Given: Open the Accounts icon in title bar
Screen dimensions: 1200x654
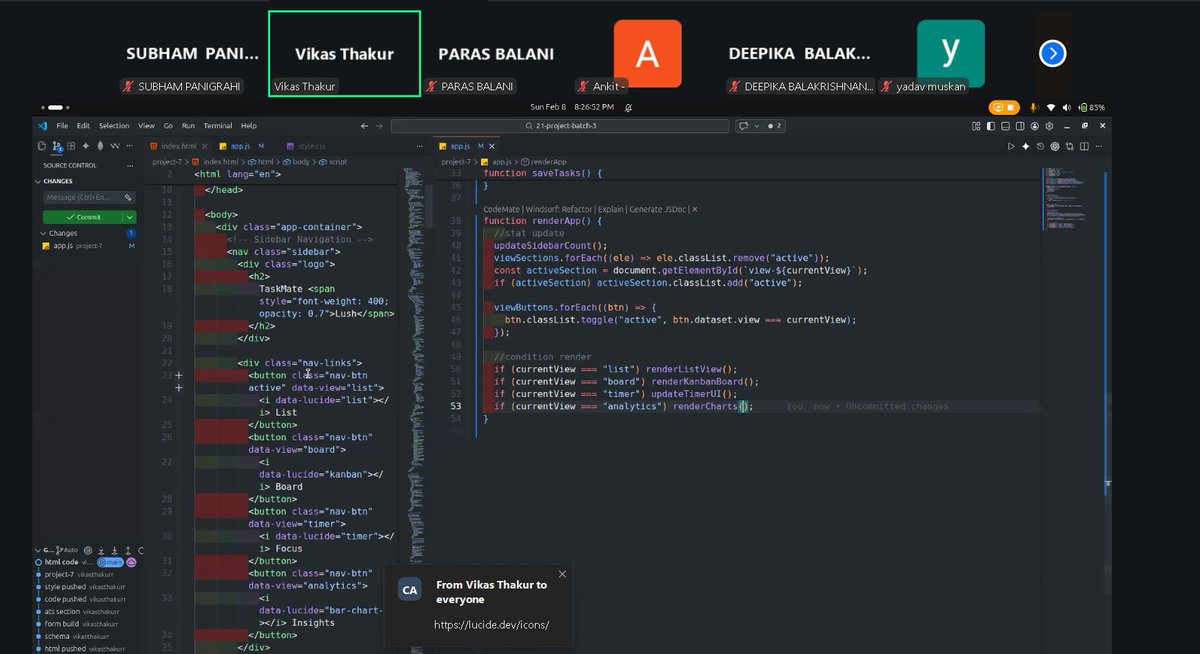Looking at the screenshot, I should (1034, 126).
